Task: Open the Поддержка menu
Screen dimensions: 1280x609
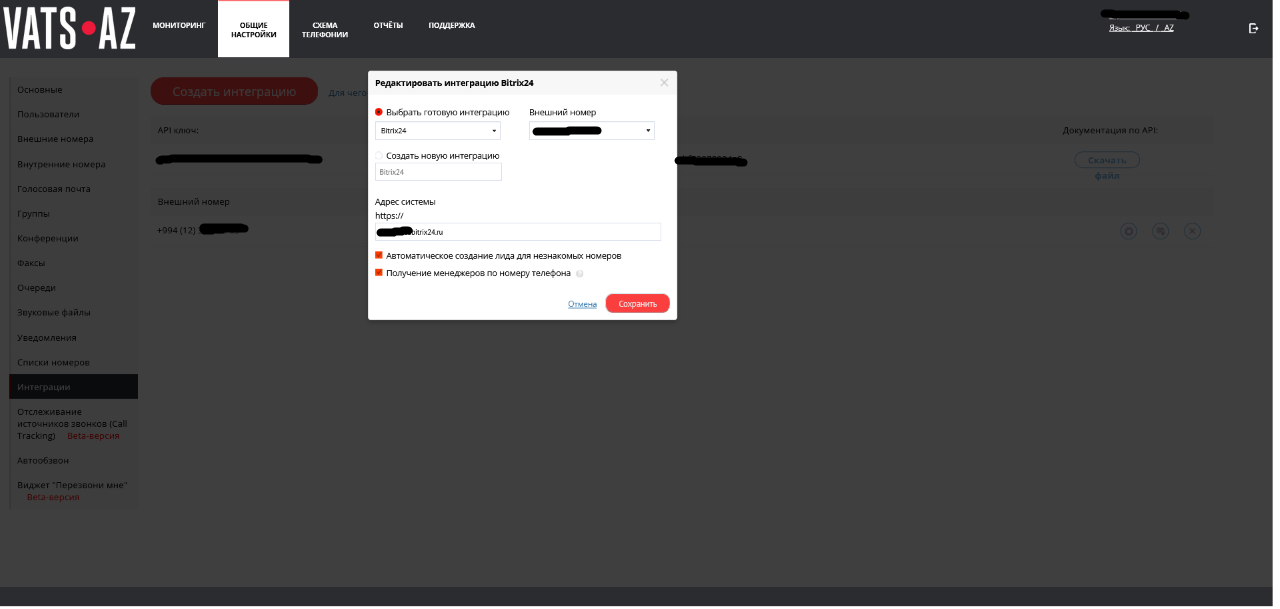Action: tap(452, 25)
